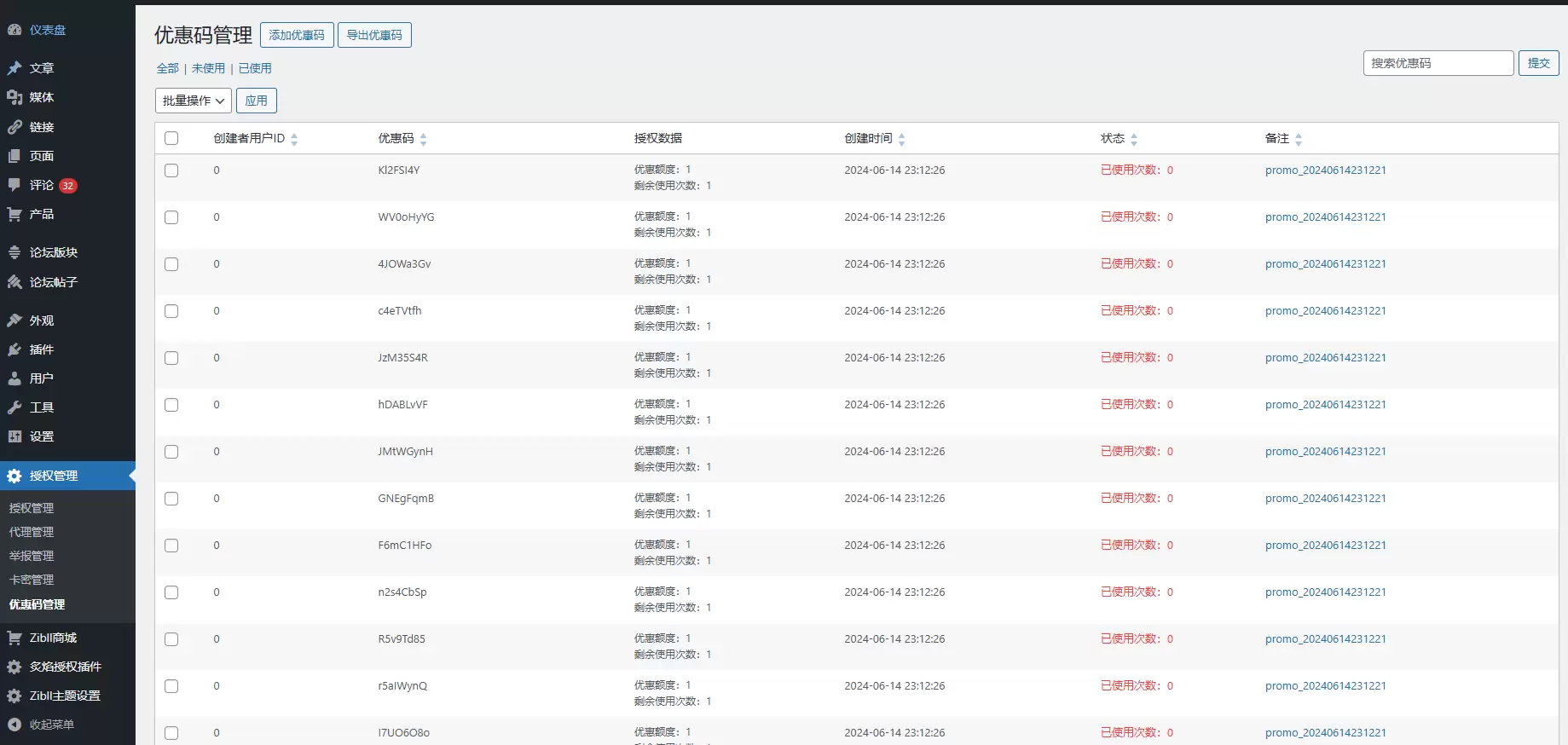Sort by 状态 column arrows

(x=1134, y=139)
